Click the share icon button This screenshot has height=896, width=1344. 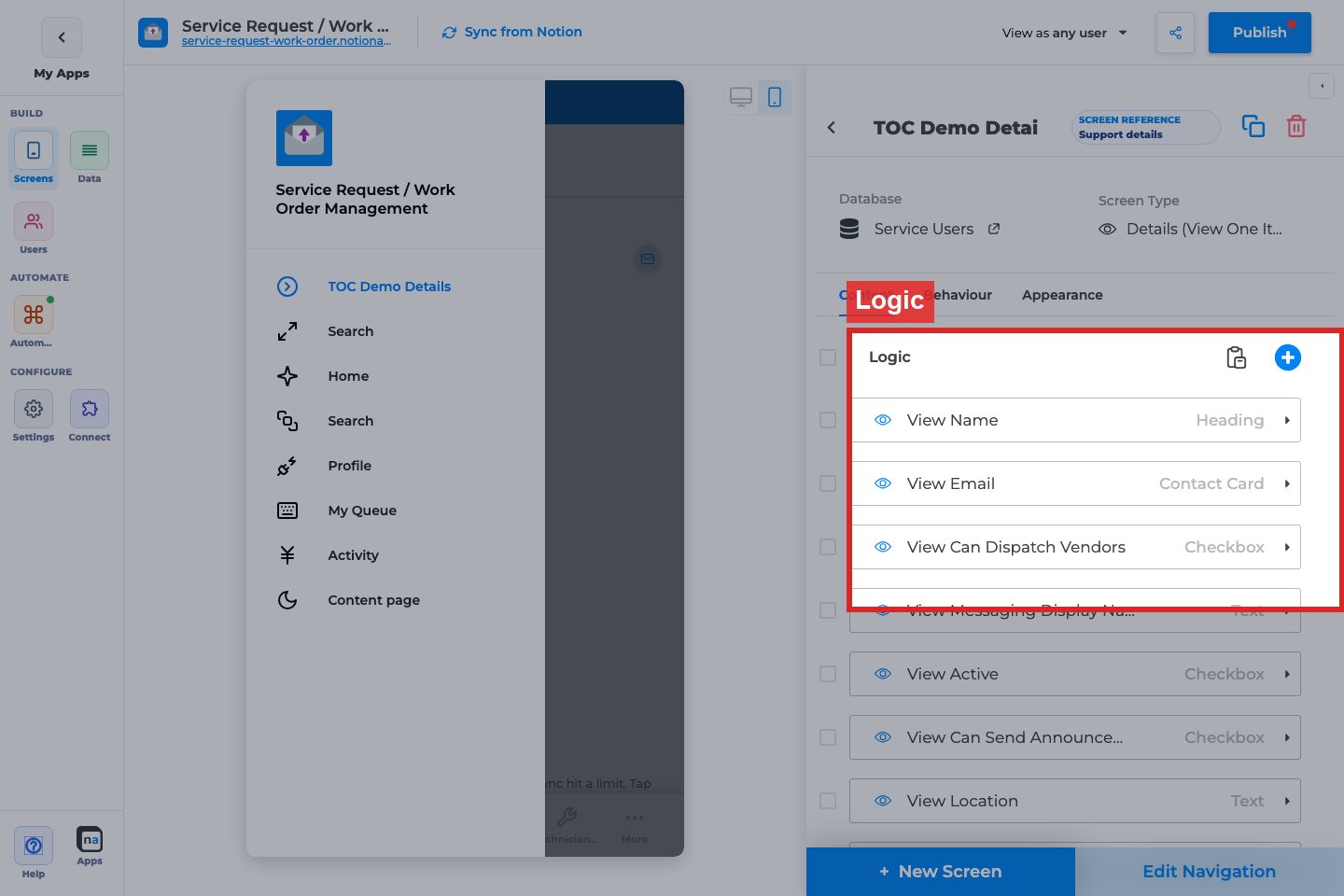1175,33
